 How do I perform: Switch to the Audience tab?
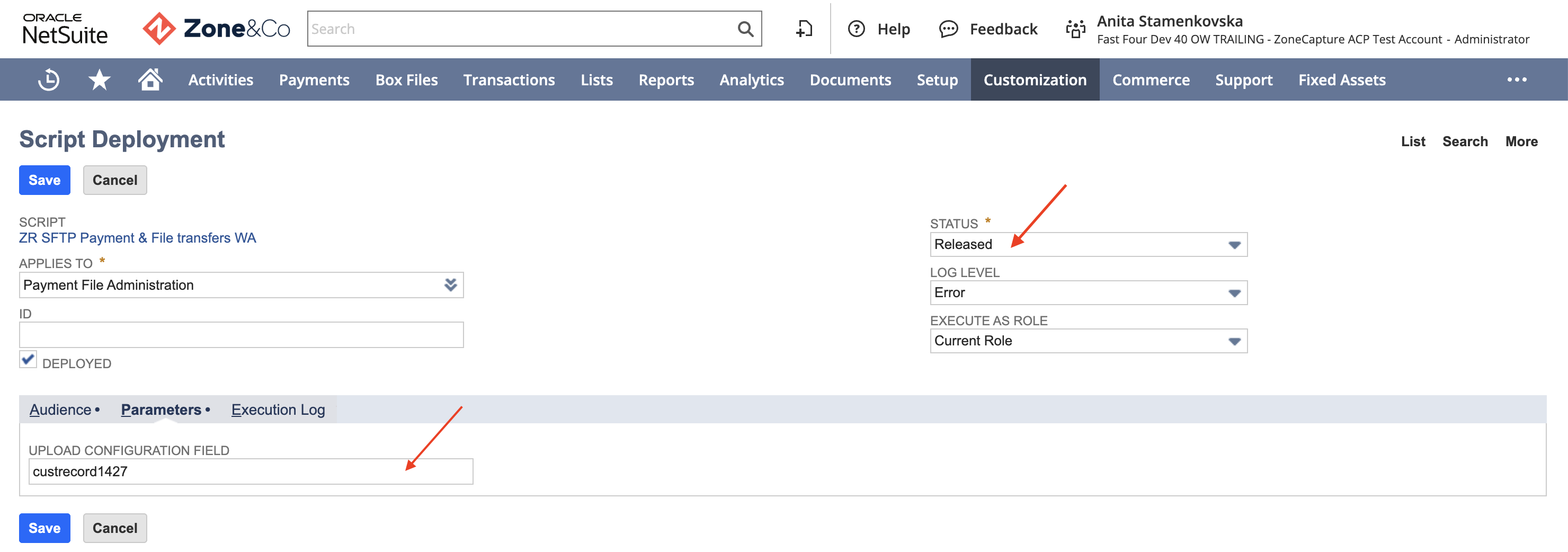pos(60,409)
